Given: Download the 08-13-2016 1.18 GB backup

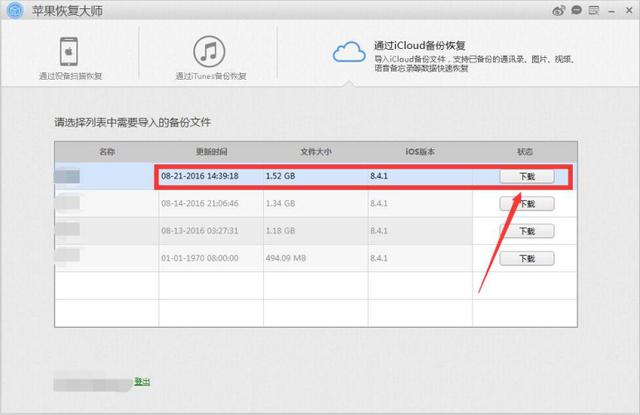Looking at the screenshot, I should pos(526,231).
